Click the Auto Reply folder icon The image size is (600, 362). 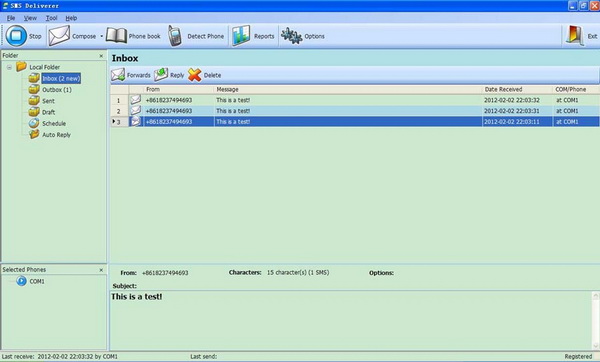point(34,134)
